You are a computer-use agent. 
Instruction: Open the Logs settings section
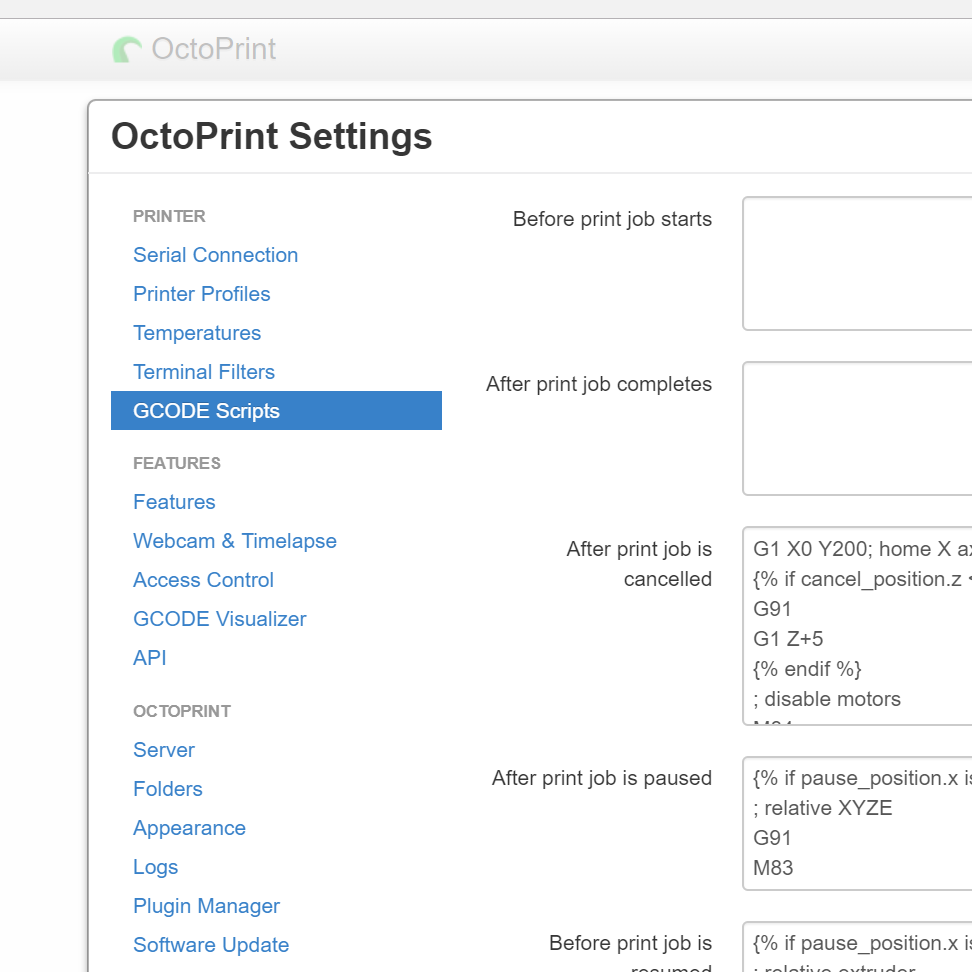click(x=155, y=867)
